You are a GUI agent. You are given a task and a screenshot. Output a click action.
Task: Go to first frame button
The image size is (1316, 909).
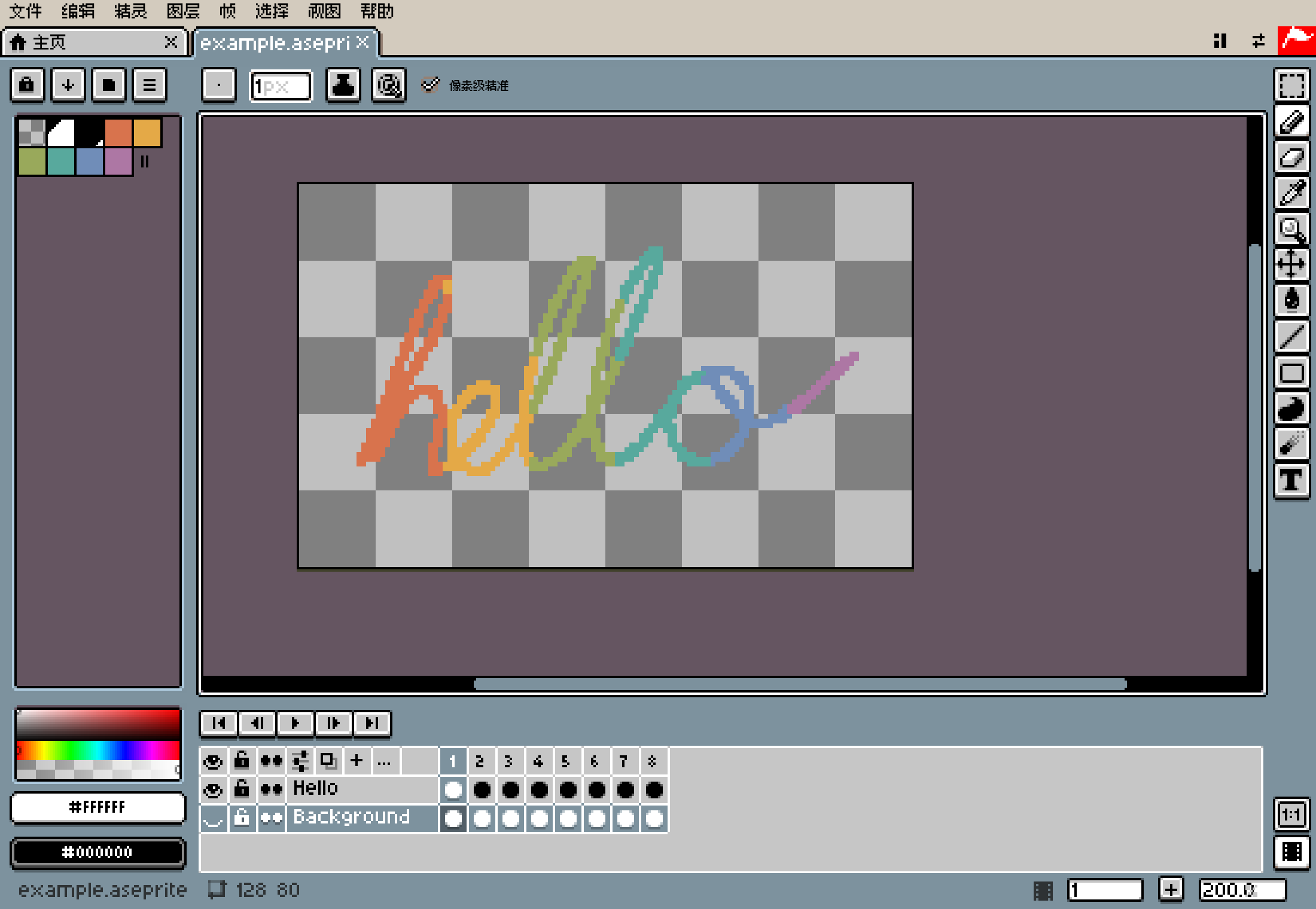[219, 724]
